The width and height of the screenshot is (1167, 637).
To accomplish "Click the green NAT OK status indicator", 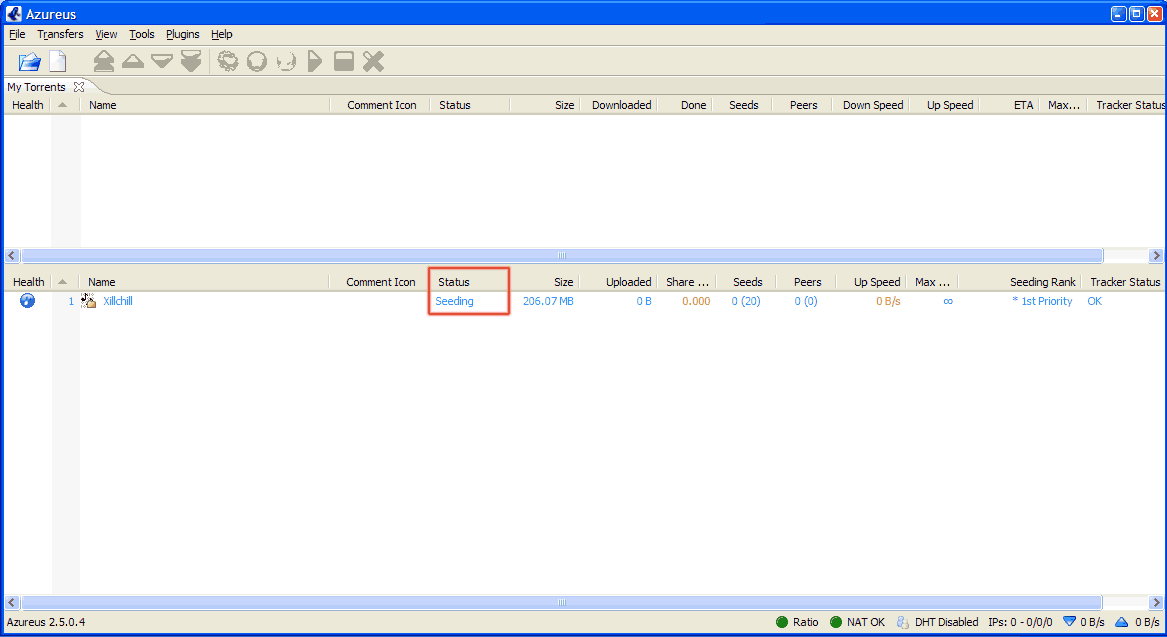I will [x=836, y=622].
